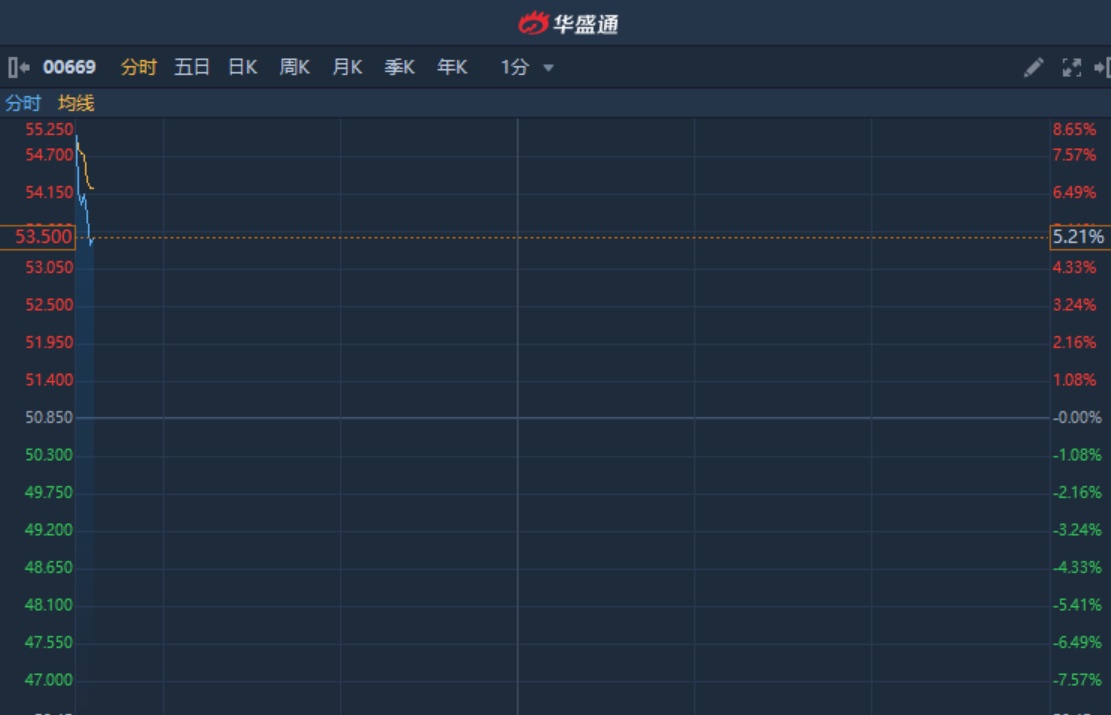Collapse the left panel arrow icon
Screen dimensions: 1111x715
pyautogui.click(x=18, y=67)
